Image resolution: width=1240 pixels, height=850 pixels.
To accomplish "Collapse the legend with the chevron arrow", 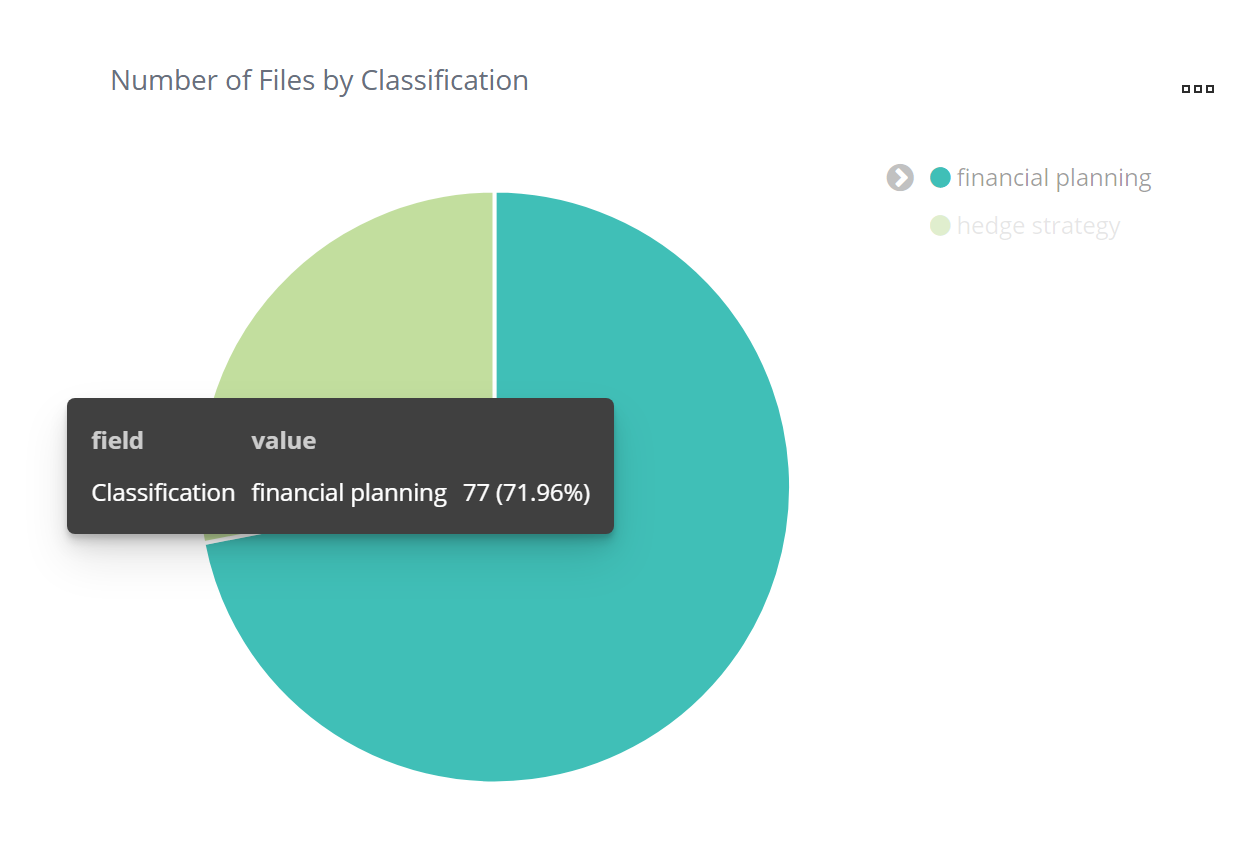I will [x=900, y=178].
